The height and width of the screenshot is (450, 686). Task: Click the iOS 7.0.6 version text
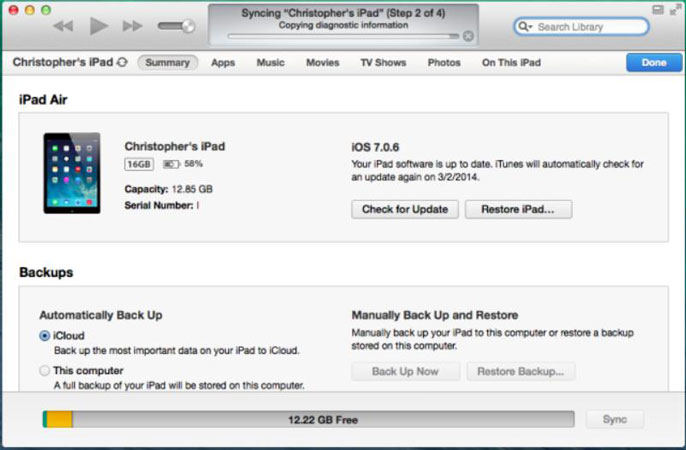click(375, 147)
